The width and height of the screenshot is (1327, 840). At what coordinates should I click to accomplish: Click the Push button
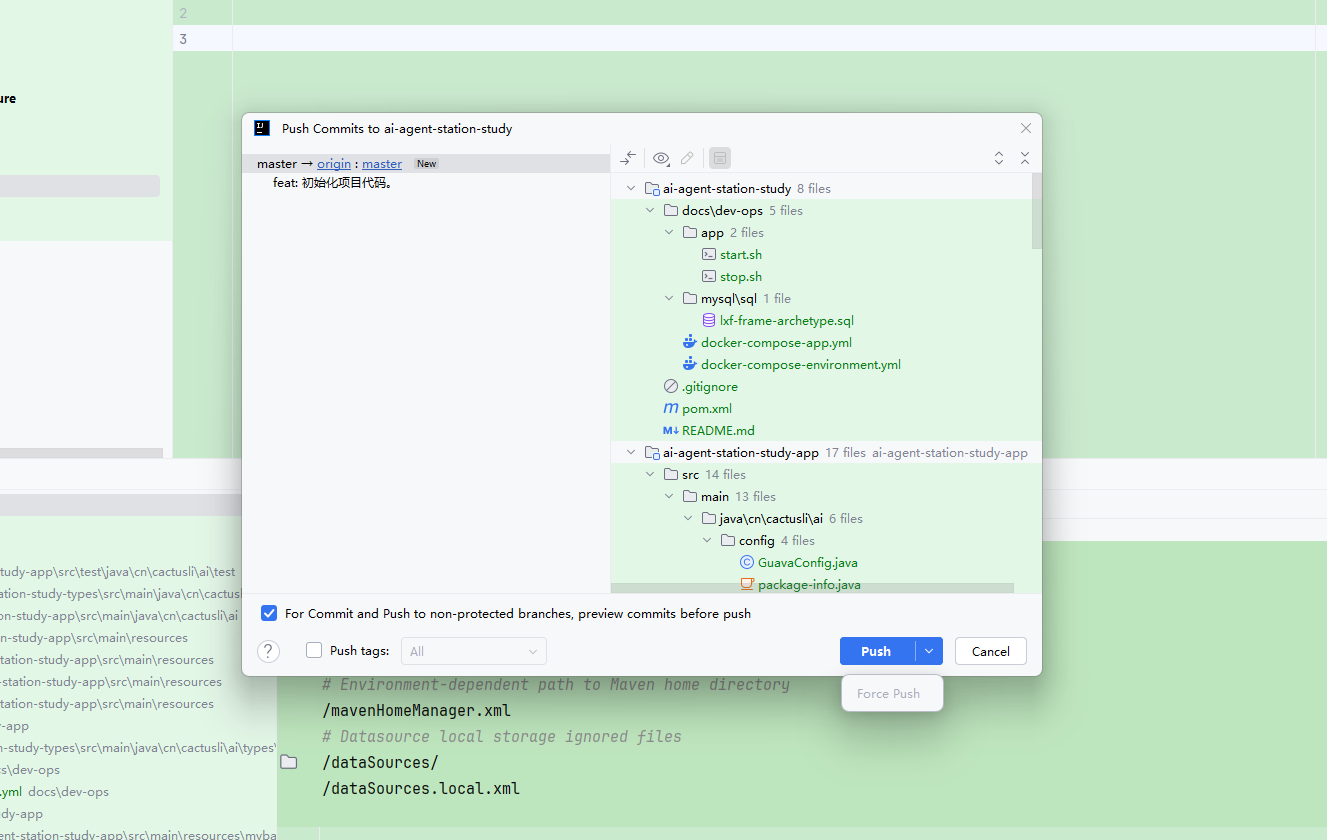876,651
